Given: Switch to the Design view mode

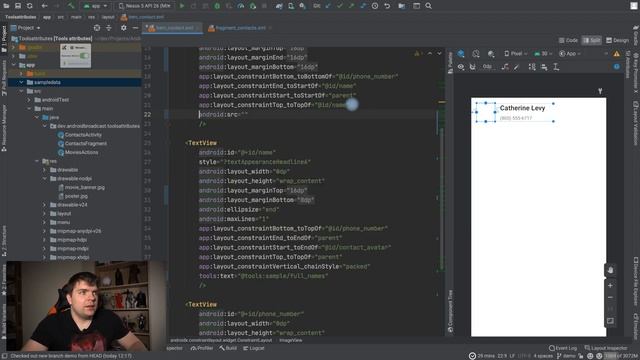Looking at the screenshot, I should [x=617, y=40].
